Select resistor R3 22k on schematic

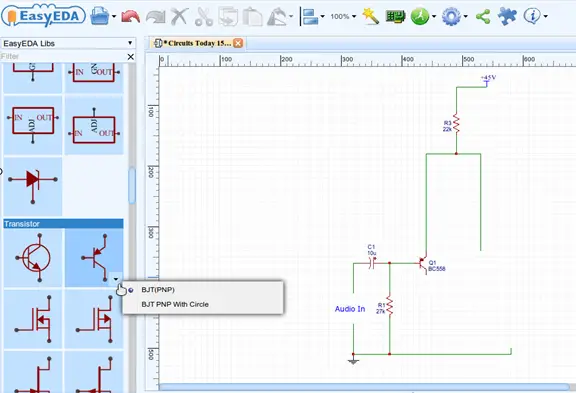[456, 123]
